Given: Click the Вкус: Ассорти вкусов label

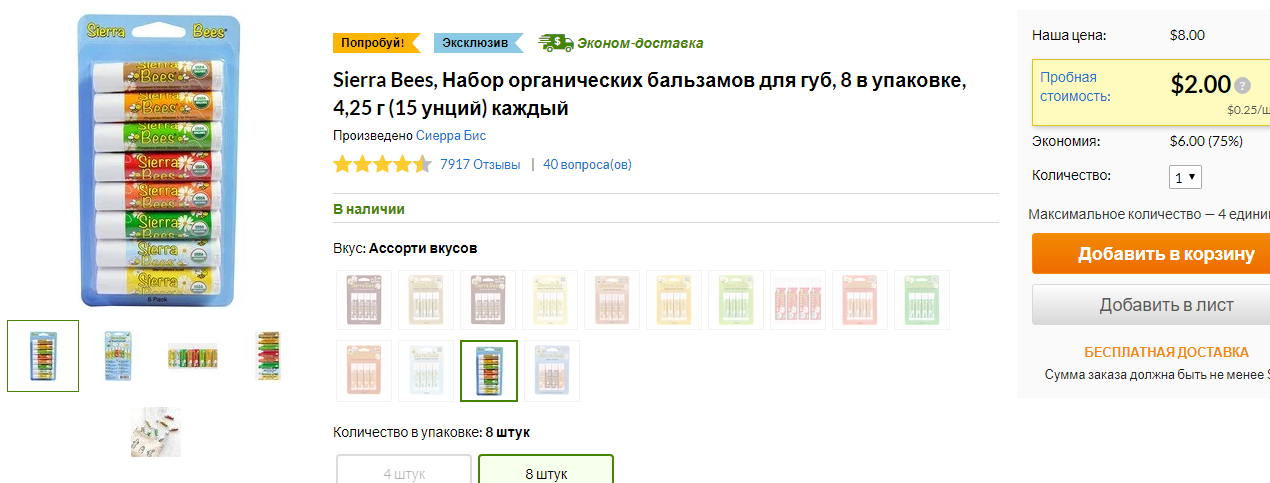Looking at the screenshot, I should pos(405,248).
